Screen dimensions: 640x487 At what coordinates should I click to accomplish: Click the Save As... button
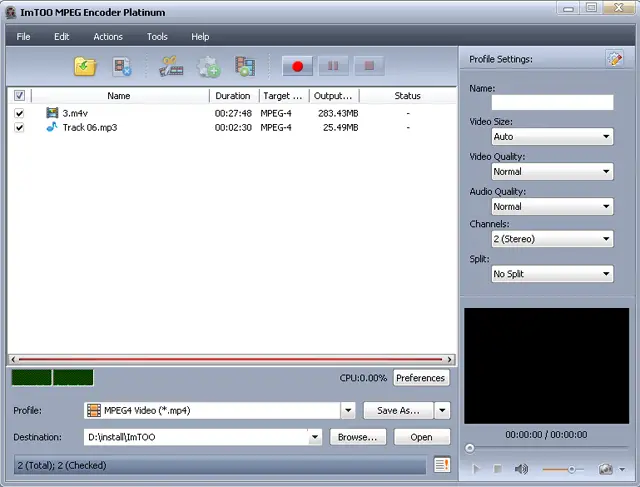point(398,411)
